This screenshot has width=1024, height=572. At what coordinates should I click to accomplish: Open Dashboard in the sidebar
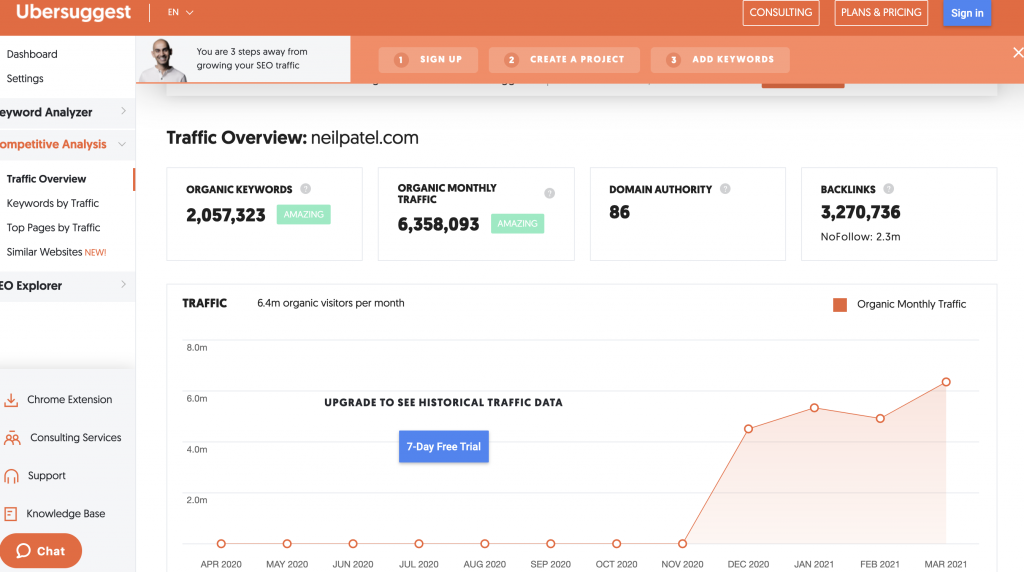[x=32, y=54]
